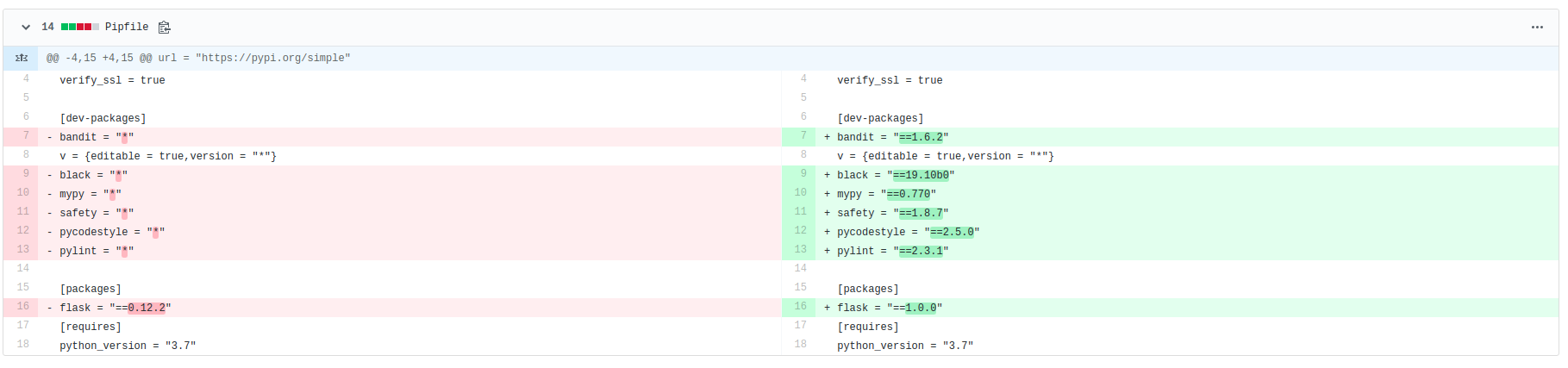Collapse the Pipfile diff with the chevron
The height and width of the screenshot is (368, 1568).
26,28
